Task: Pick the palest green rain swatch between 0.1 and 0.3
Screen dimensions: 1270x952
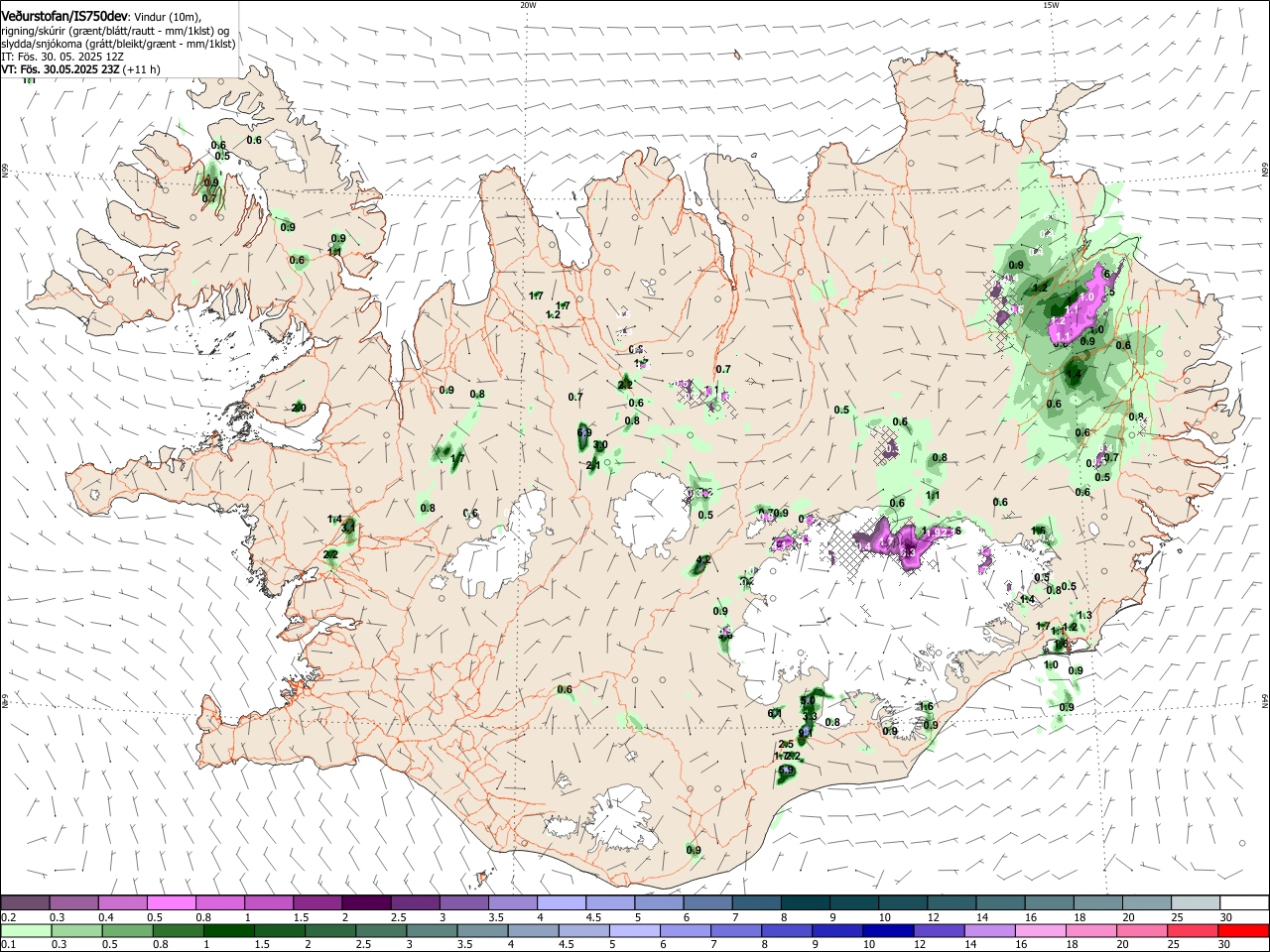Action: click(26, 931)
